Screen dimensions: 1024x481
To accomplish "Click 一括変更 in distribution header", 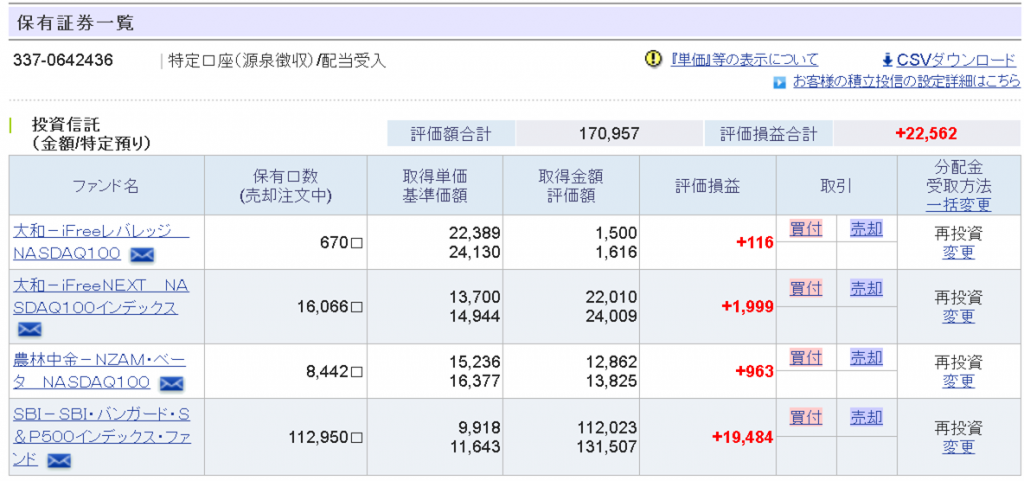I will coord(958,205).
